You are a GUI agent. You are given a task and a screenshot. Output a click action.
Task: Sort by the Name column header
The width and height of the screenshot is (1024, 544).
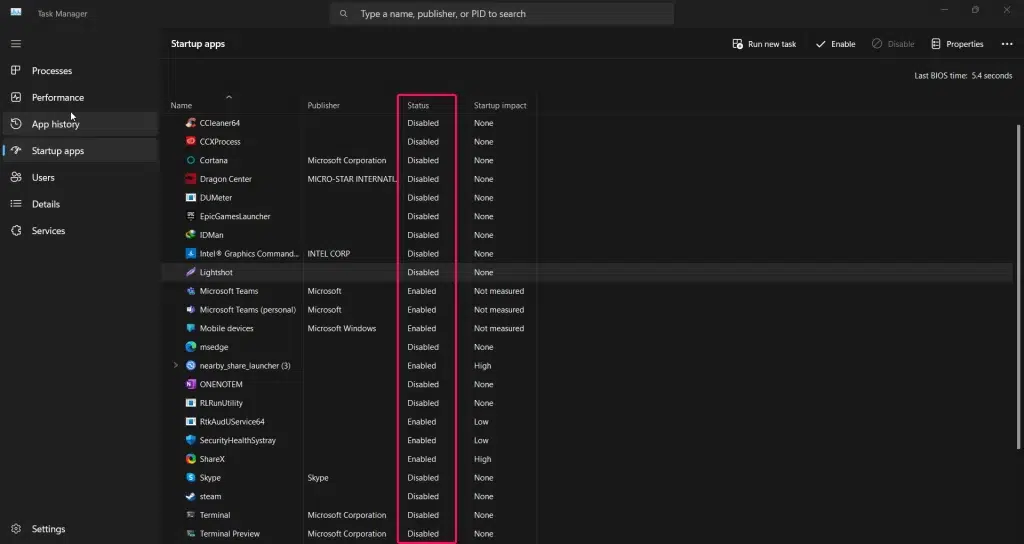[x=181, y=105]
